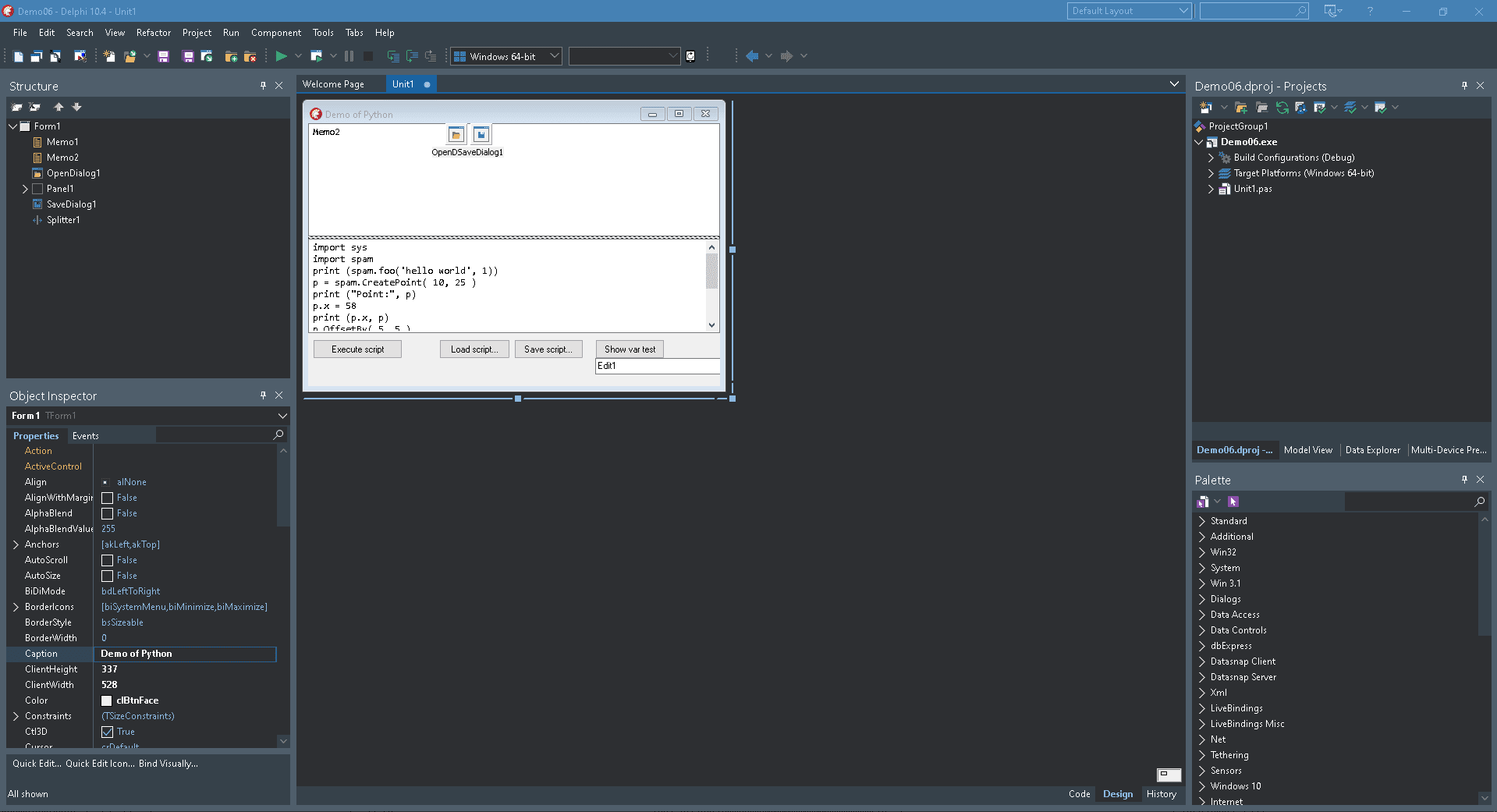Click the Open file folder toolbar icon
1497x812 pixels.
tap(129, 56)
